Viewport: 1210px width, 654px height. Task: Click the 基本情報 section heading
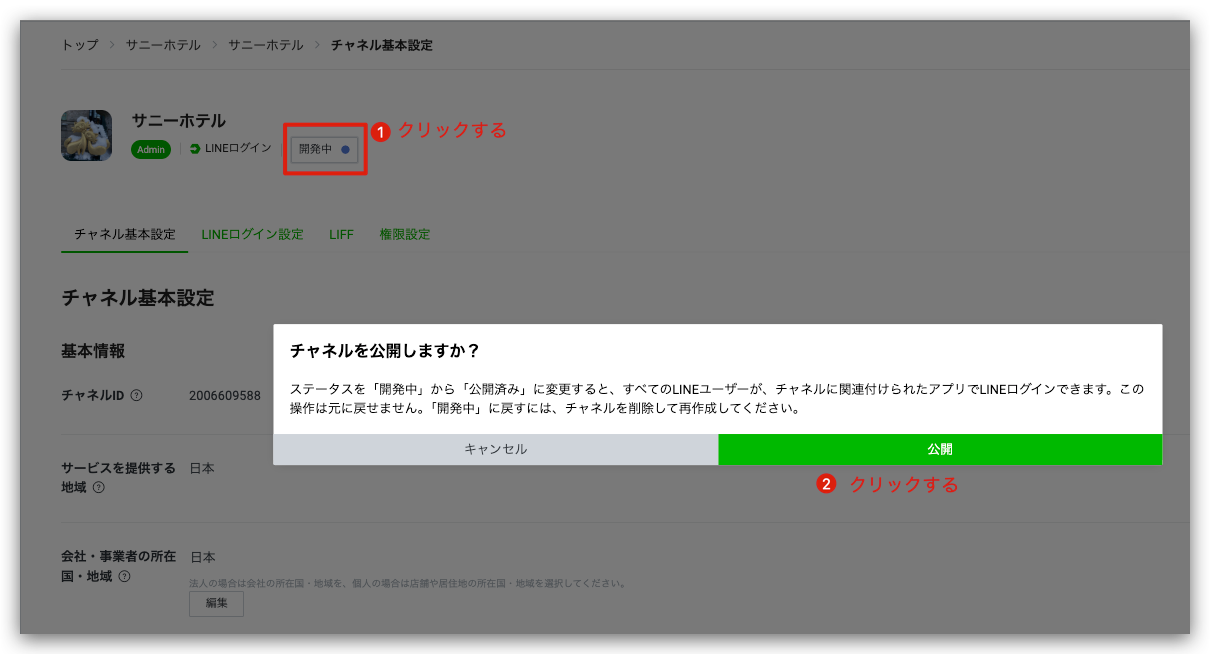(93, 351)
